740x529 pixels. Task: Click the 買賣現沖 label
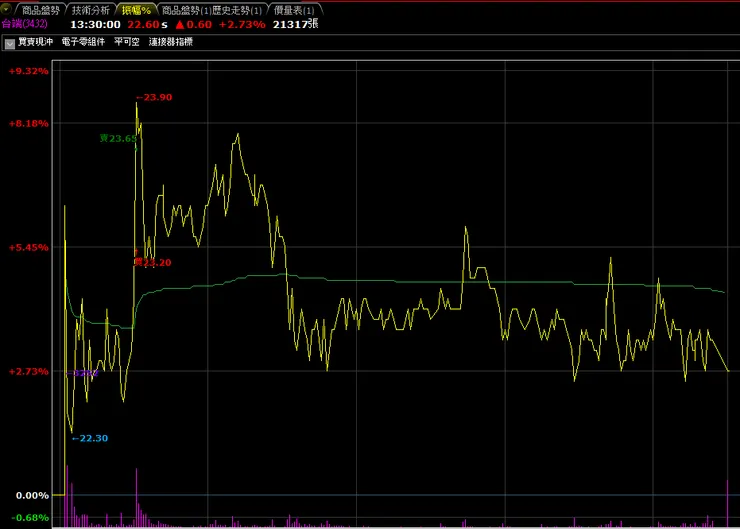tap(35, 42)
